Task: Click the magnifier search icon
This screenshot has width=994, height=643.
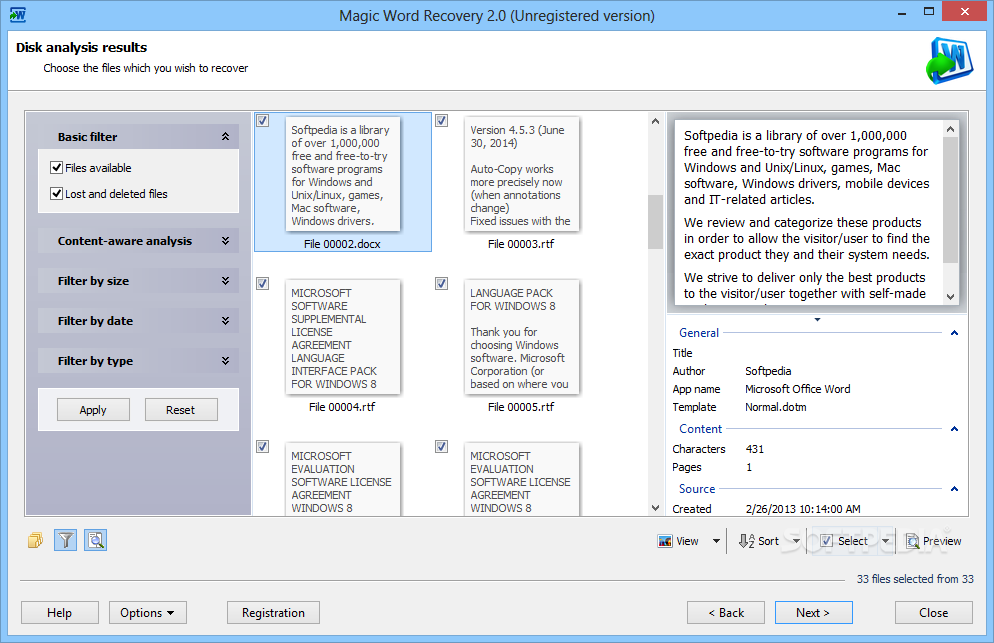Action: (x=96, y=540)
